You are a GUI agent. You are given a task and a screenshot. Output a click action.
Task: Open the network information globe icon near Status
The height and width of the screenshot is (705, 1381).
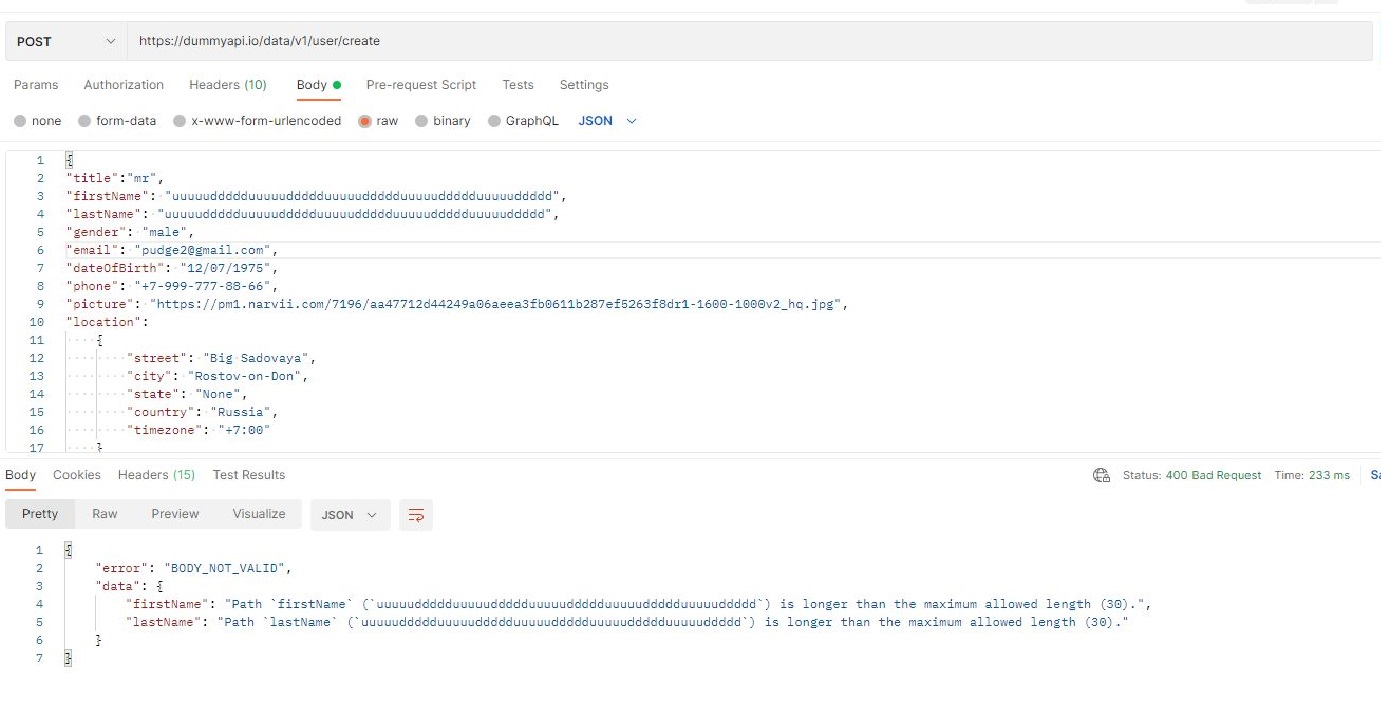click(1101, 475)
